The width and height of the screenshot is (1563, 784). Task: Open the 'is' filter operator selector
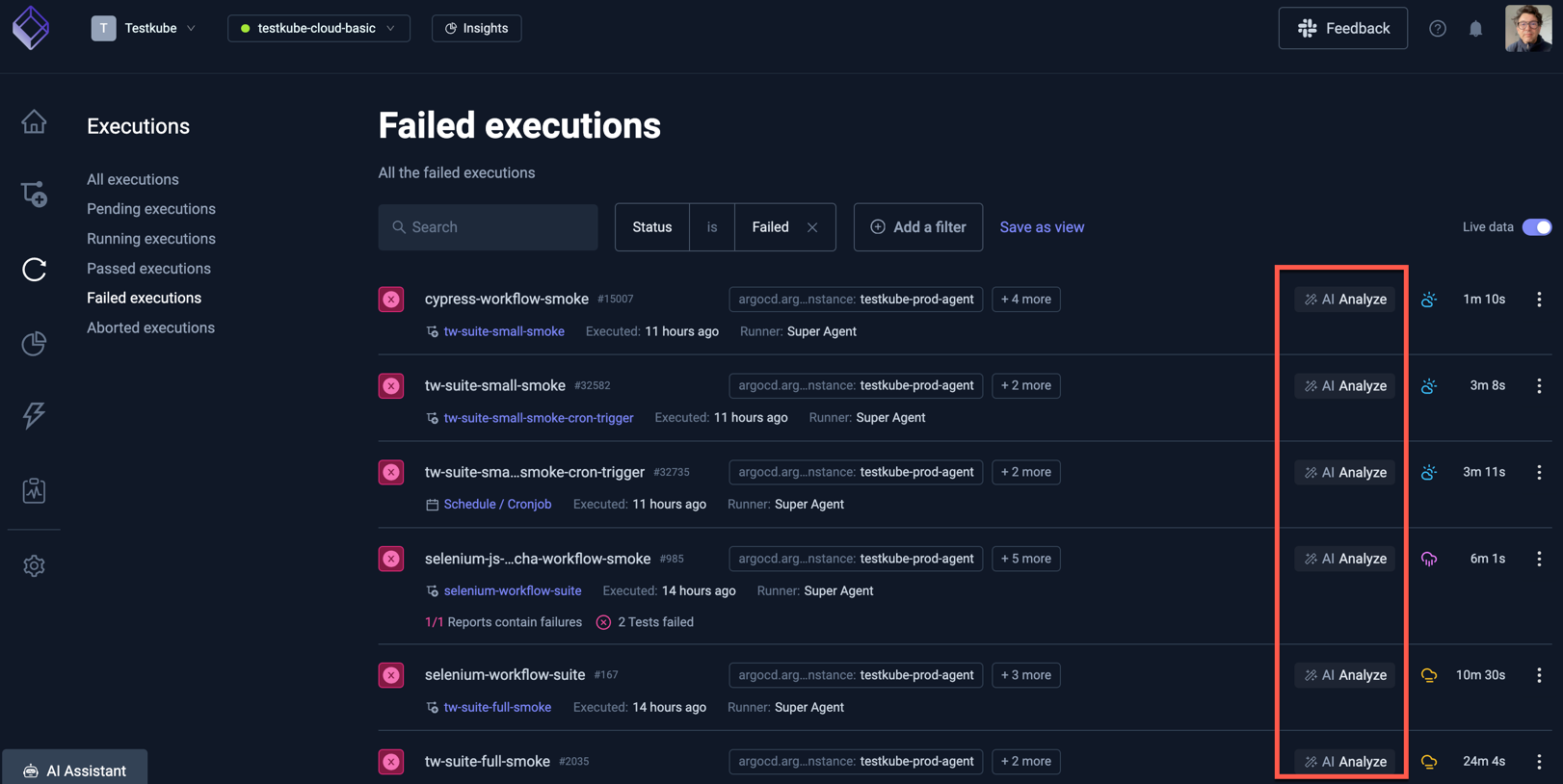[712, 227]
